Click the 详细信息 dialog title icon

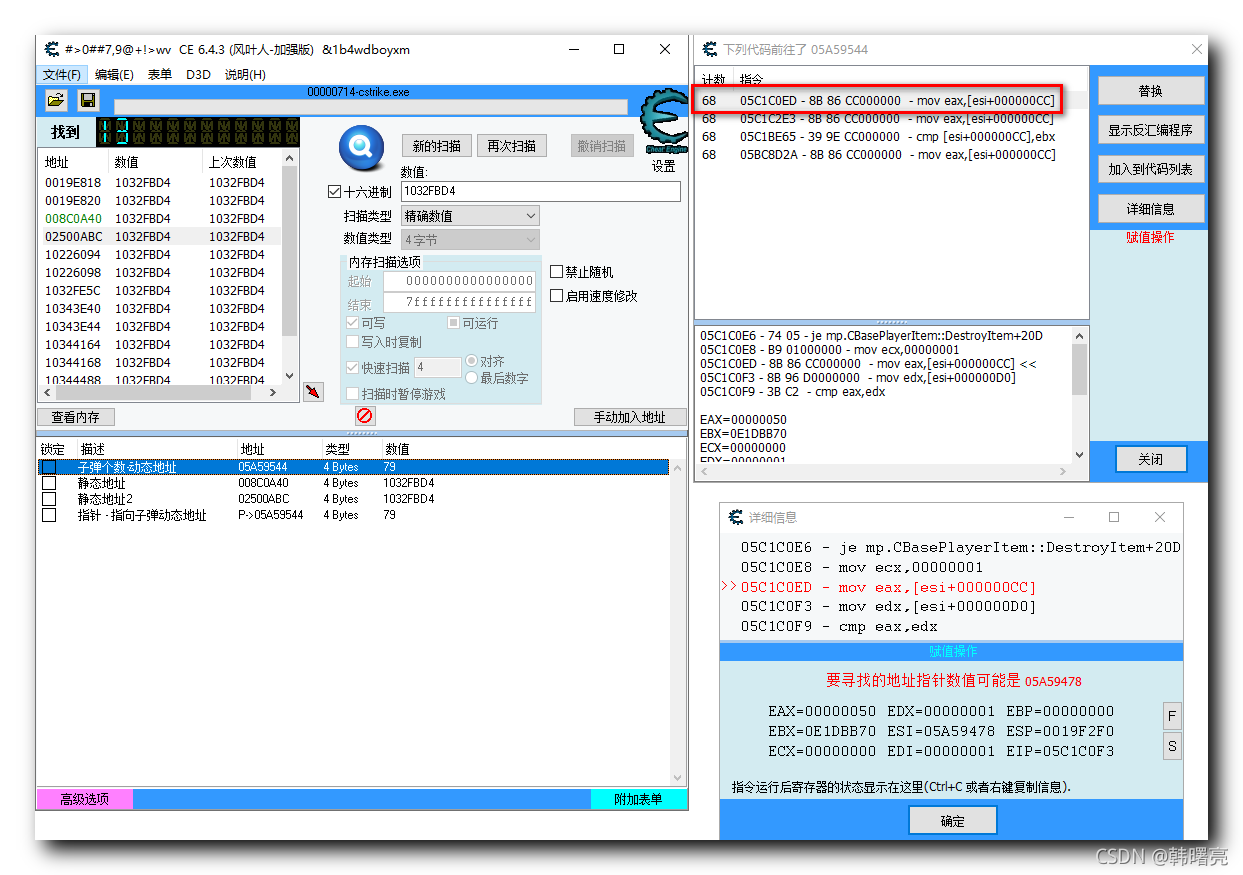736,517
